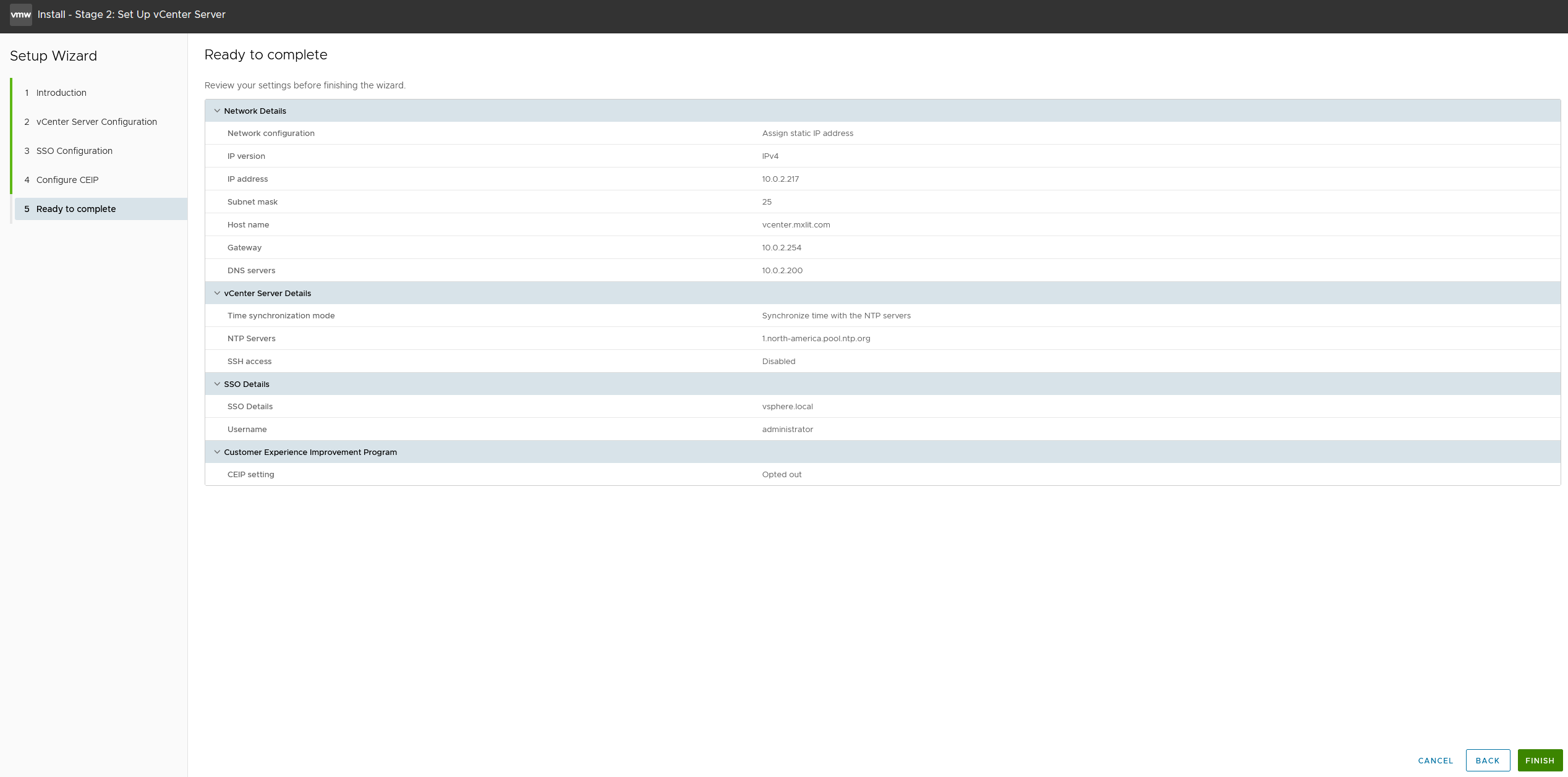Select the Configure CEIP step

coord(67,180)
